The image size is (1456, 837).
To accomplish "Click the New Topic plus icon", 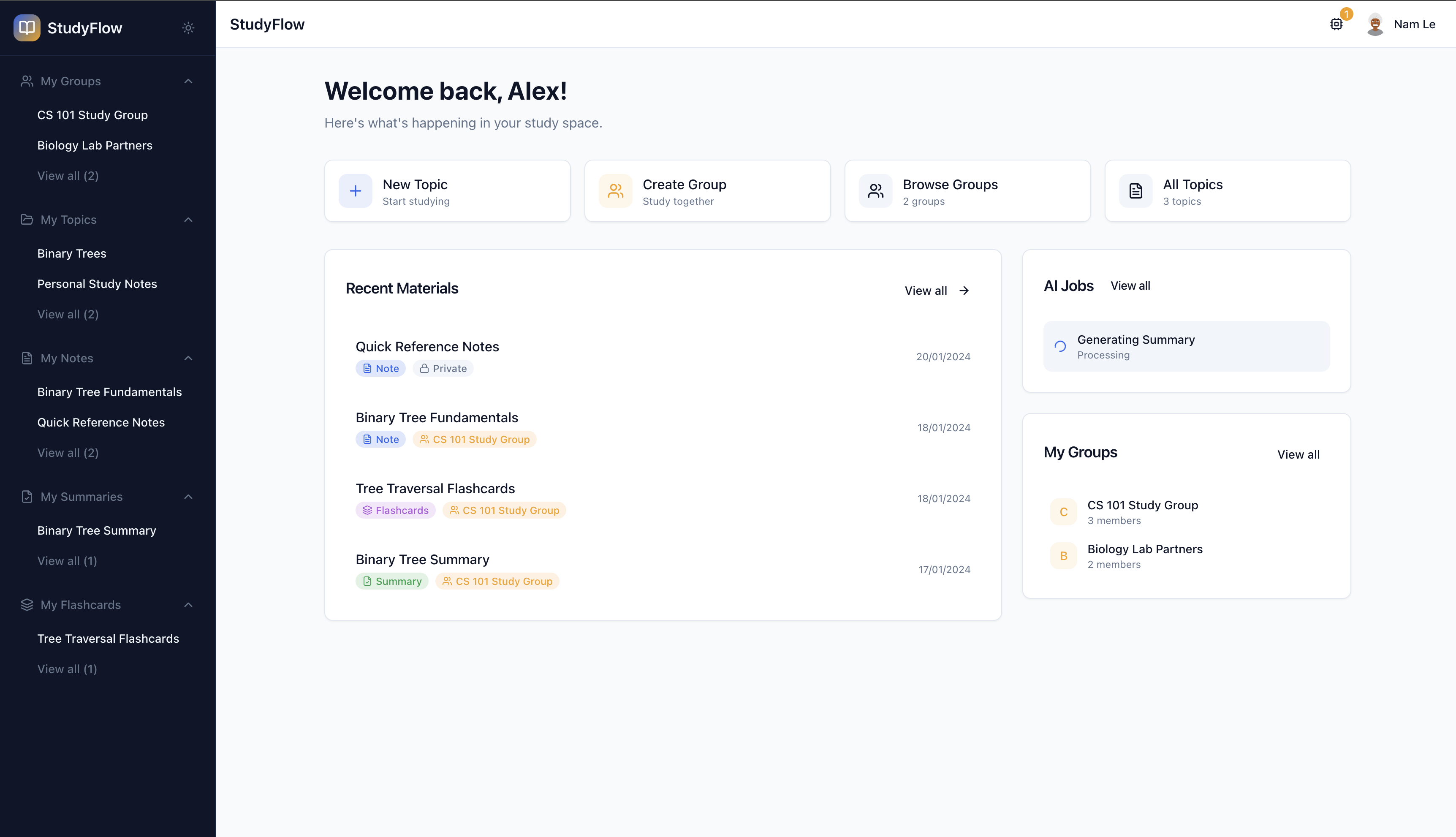I will pyautogui.click(x=355, y=191).
